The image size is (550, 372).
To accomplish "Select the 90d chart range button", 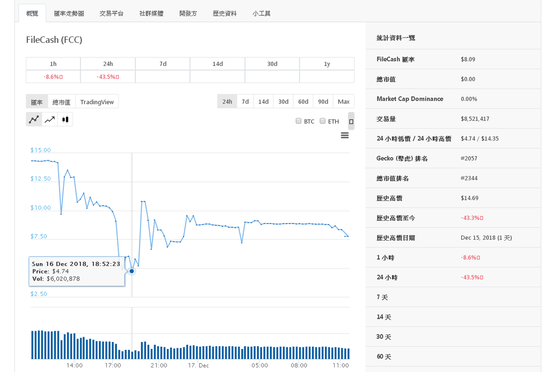I will 323,102.
